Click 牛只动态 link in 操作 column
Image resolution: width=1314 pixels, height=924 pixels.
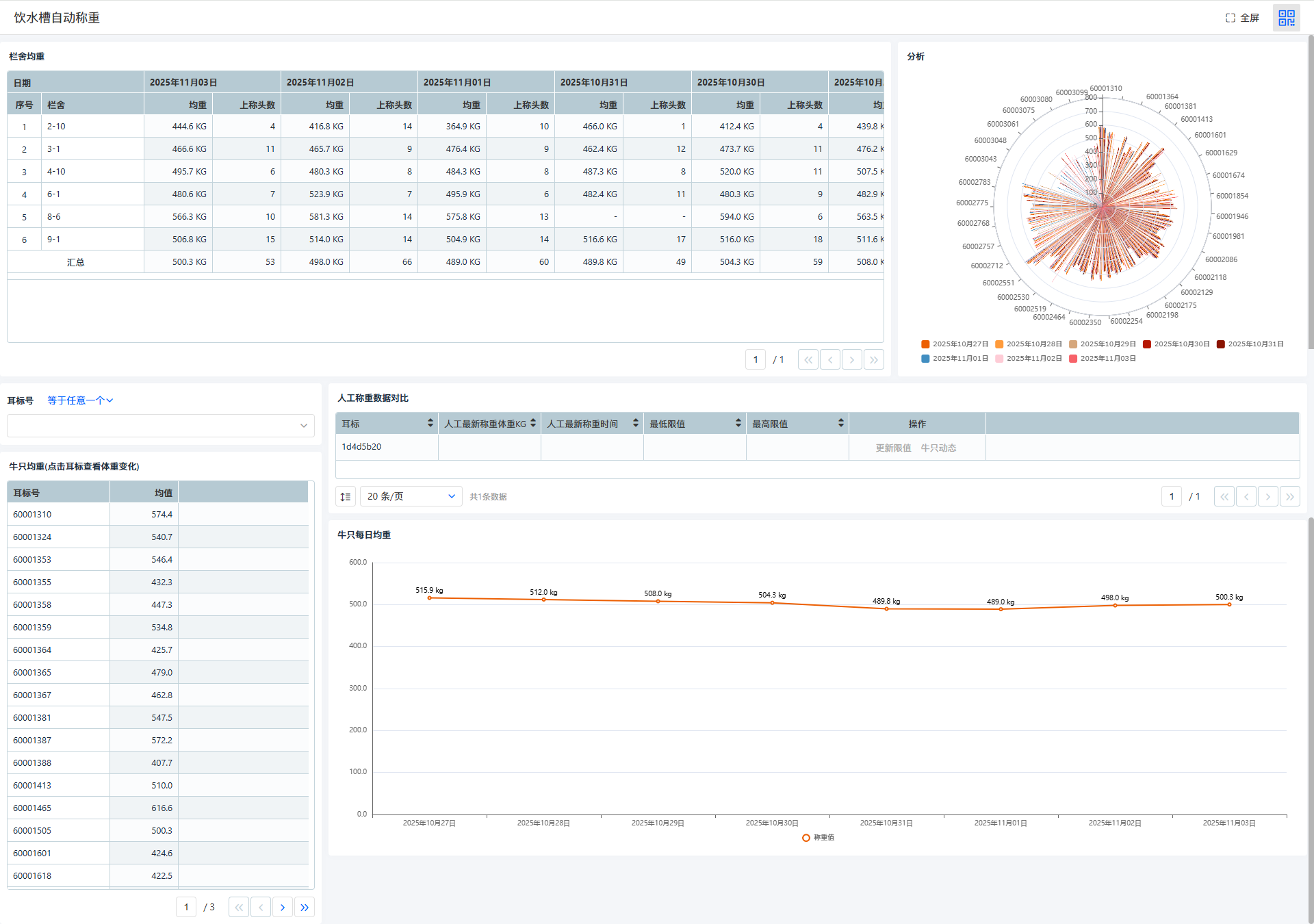(938, 448)
